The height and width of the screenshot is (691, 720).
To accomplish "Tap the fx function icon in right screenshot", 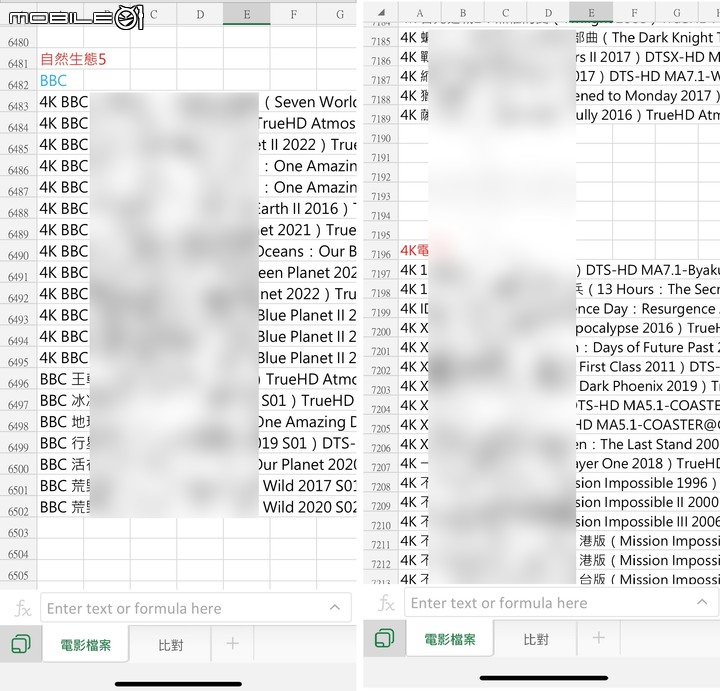I will pyautogui.click(x=386, y=602).
